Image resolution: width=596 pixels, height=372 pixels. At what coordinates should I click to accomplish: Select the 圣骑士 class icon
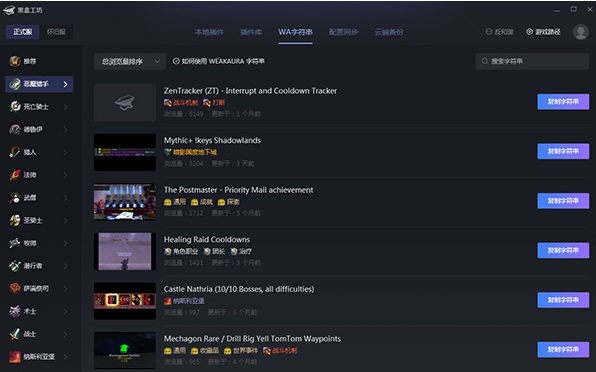pyautogui.click(x=15, y=220)
